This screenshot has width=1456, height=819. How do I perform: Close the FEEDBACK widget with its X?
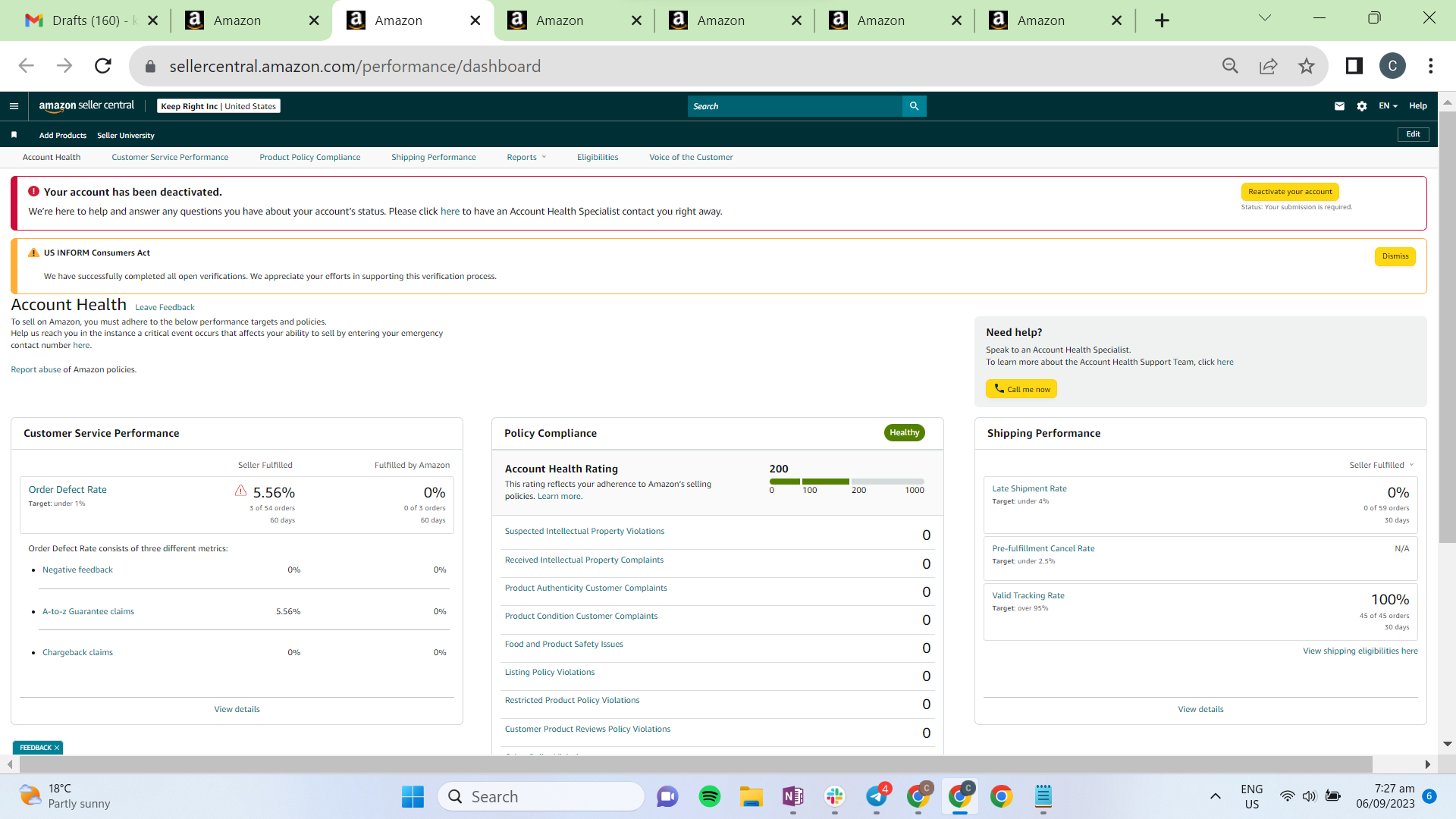coord(57,748)
